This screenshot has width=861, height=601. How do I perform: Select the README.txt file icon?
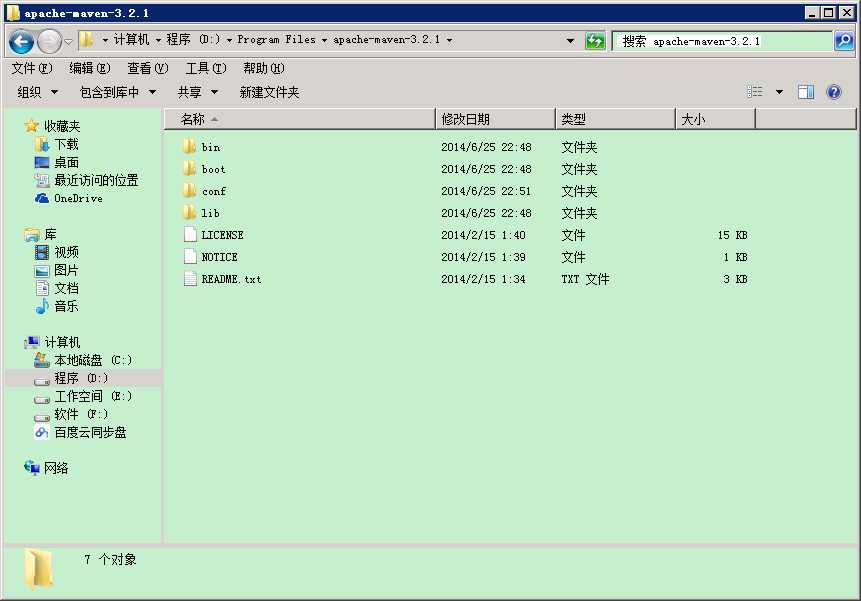point(190,278)
